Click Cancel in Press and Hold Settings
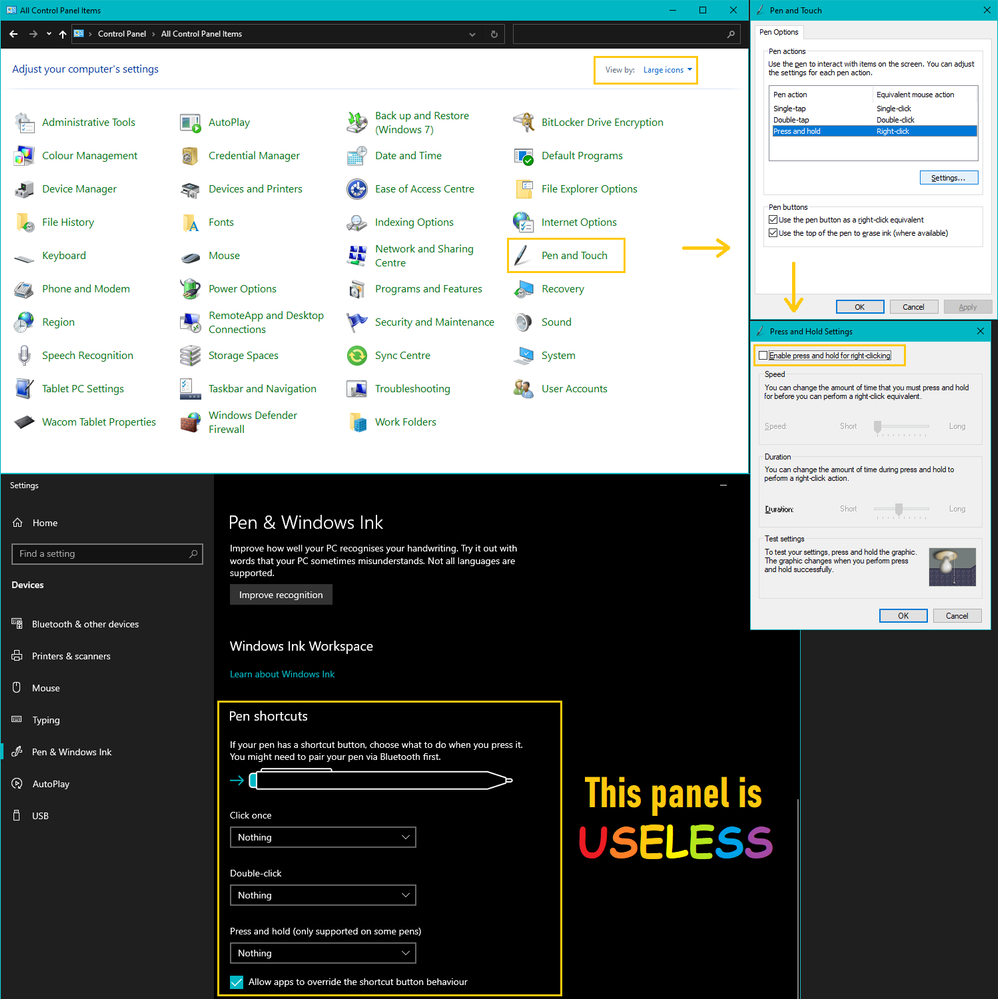Viewport: 998px width, 999px height. (957, 616)
